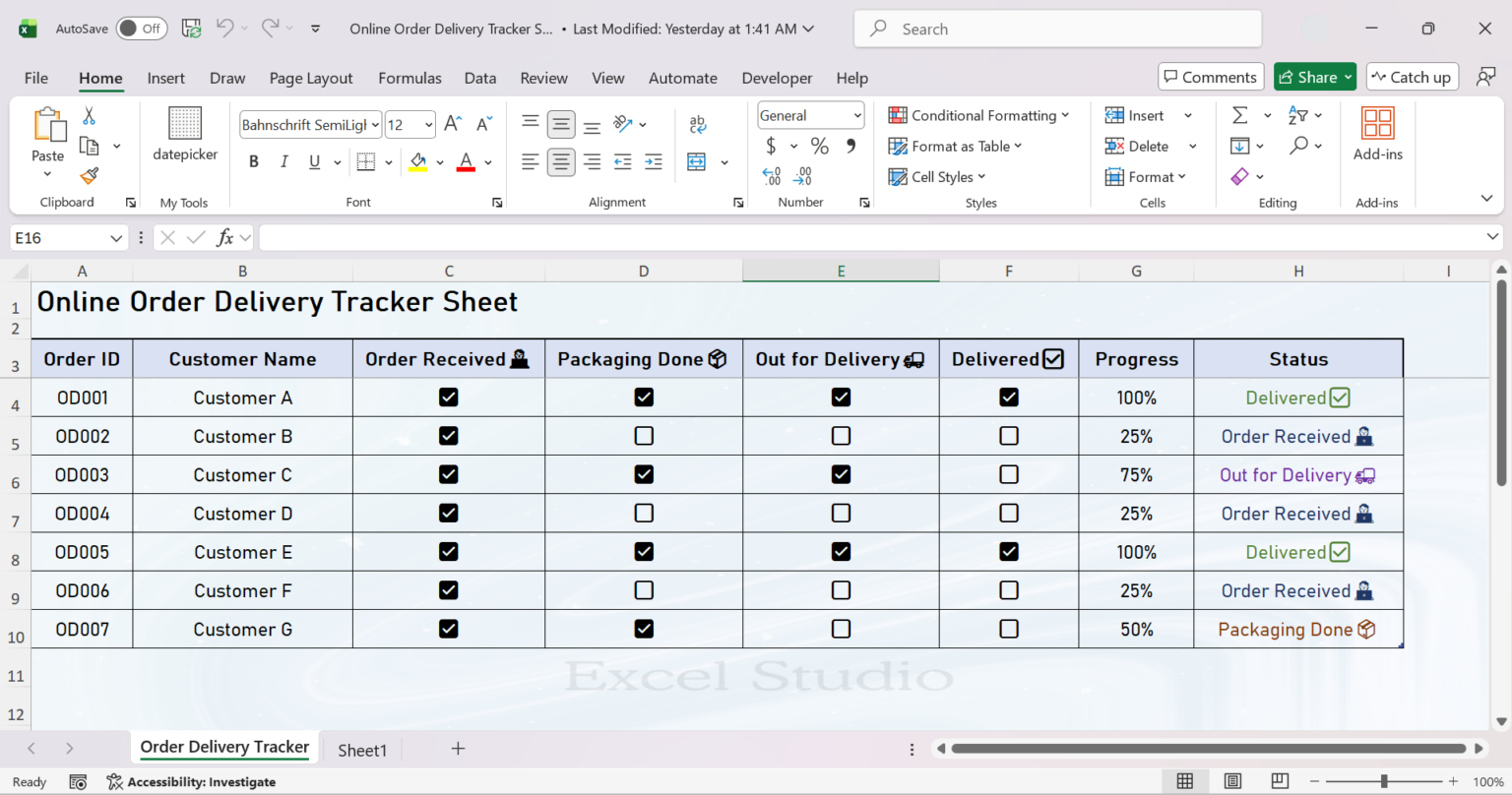1512x795 pixels.
Task: Open the Developer ribbon tab
Action: click(777, 78)
